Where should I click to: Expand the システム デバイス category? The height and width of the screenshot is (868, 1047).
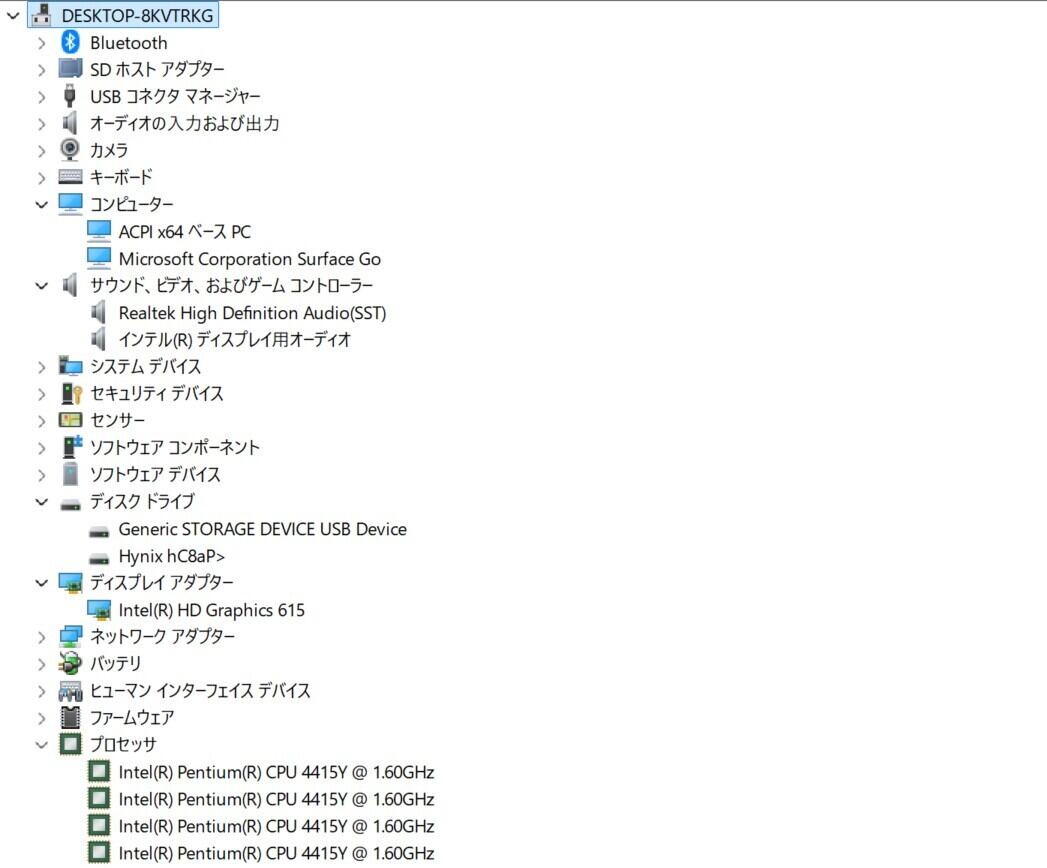[x=41, y=367]
